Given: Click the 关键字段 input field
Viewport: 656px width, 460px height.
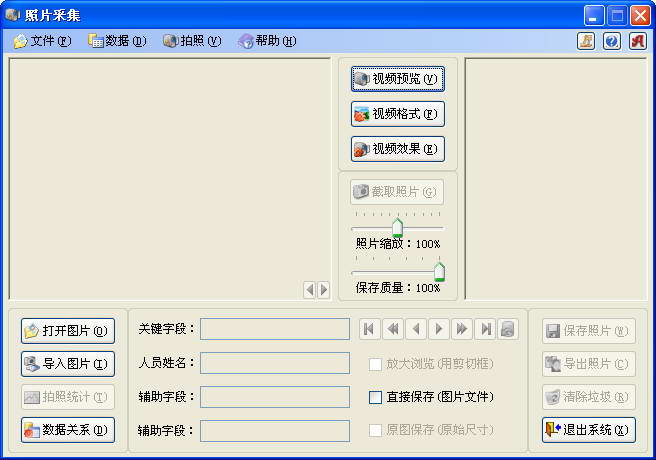Looking at the screenshot, I should click(x=275, y=329).
